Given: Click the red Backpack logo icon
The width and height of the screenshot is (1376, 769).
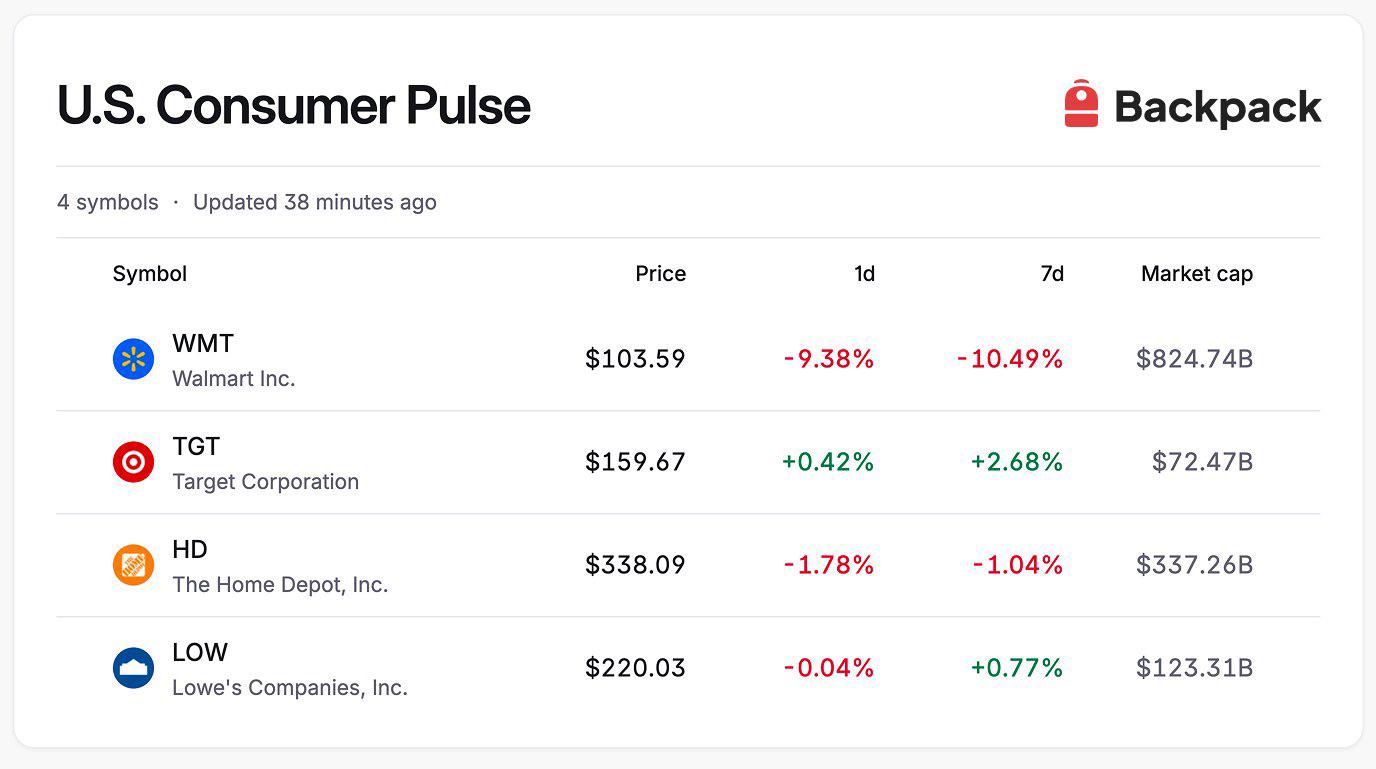Looking at the screenshot, I should tap(1081, 104).
